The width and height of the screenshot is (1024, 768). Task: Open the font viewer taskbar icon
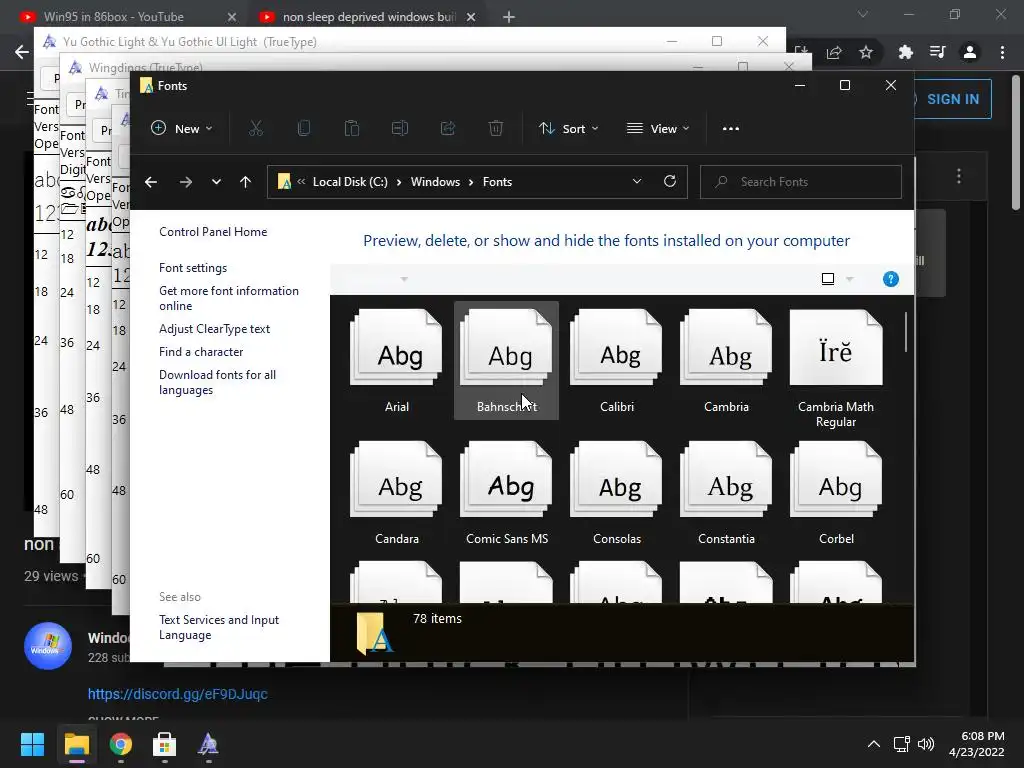click(x=208, y=744)
